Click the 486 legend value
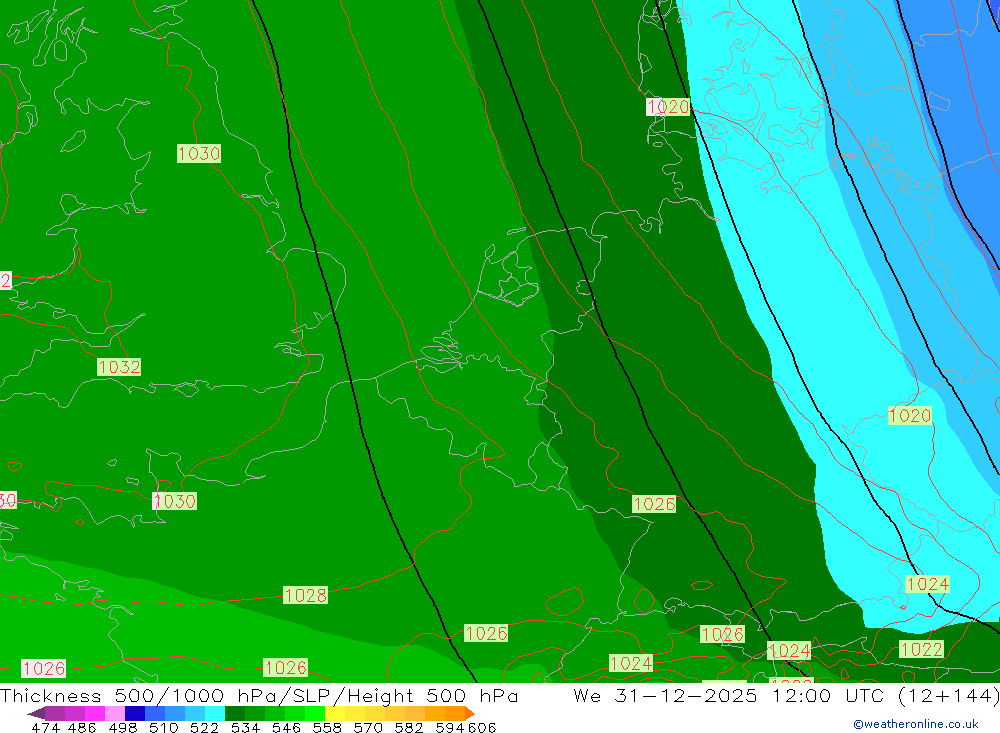This screenshot has width=1000, height=733. point(82,728)
